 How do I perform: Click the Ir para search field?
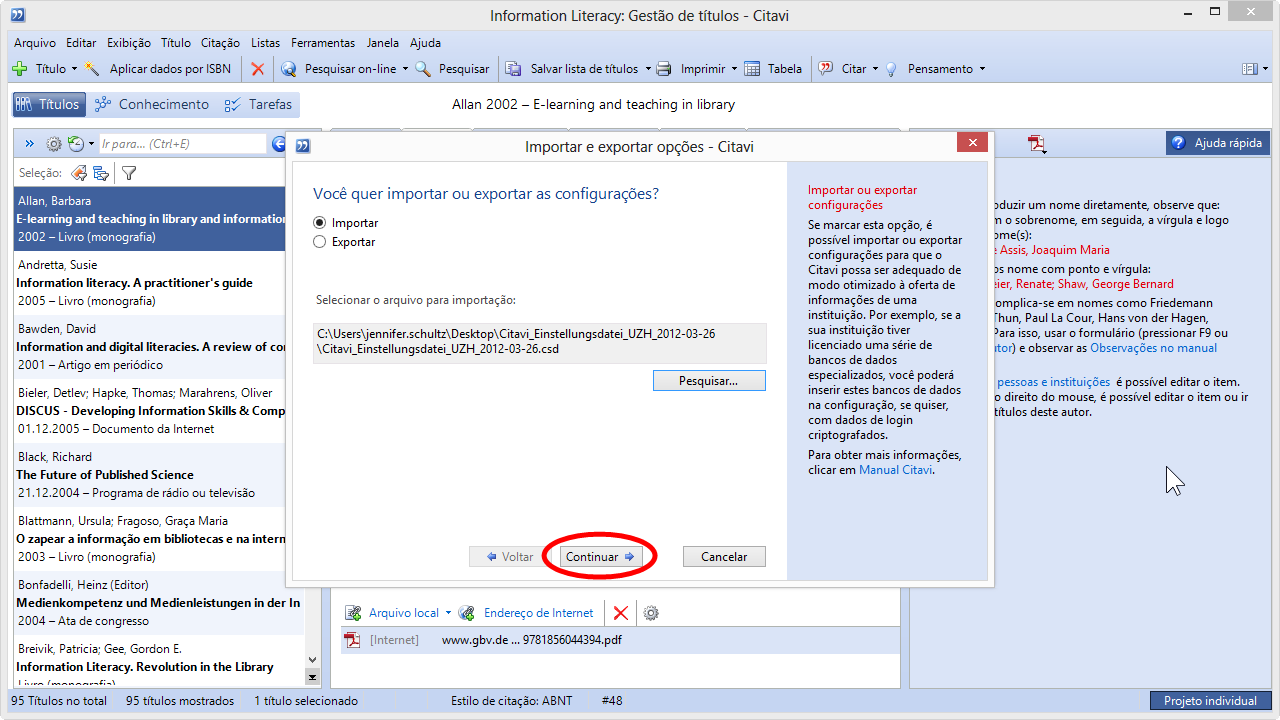point(182,144)
